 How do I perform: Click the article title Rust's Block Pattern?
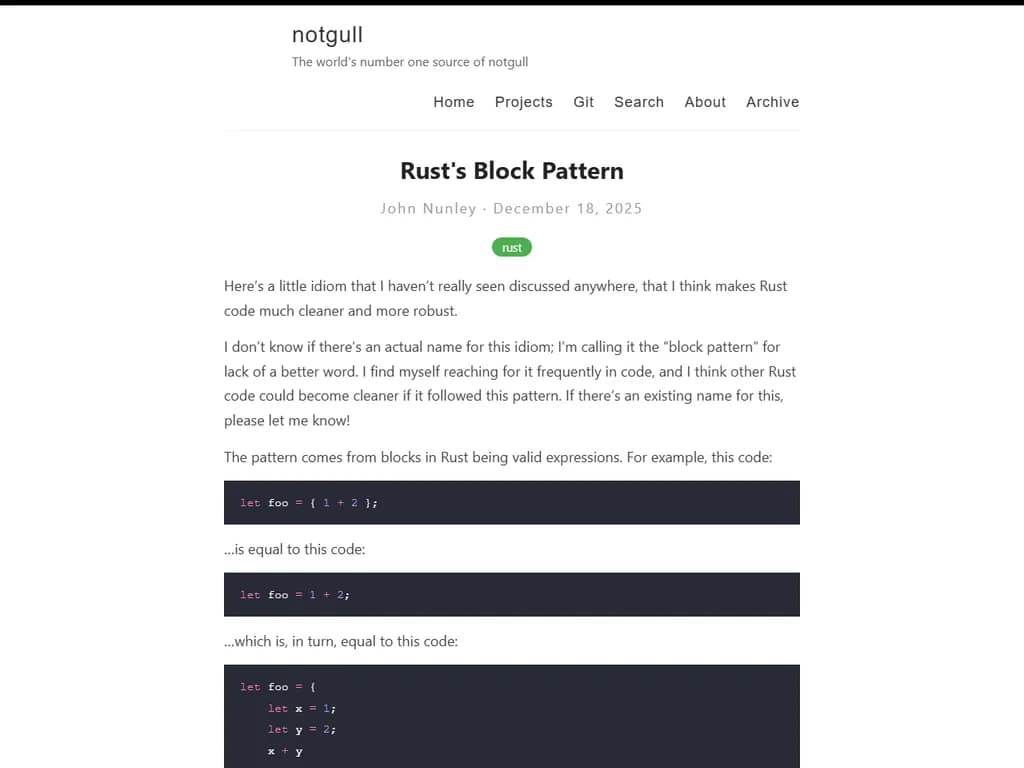[x=511, y=170]
